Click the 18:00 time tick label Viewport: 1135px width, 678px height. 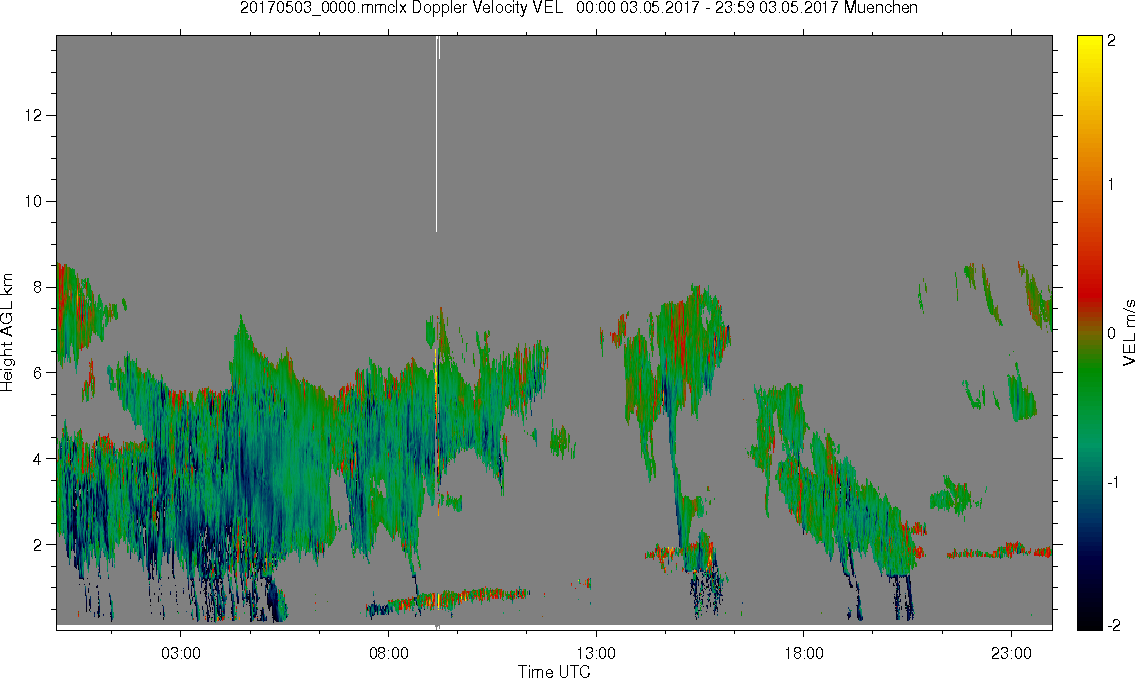tap(804, 653)
